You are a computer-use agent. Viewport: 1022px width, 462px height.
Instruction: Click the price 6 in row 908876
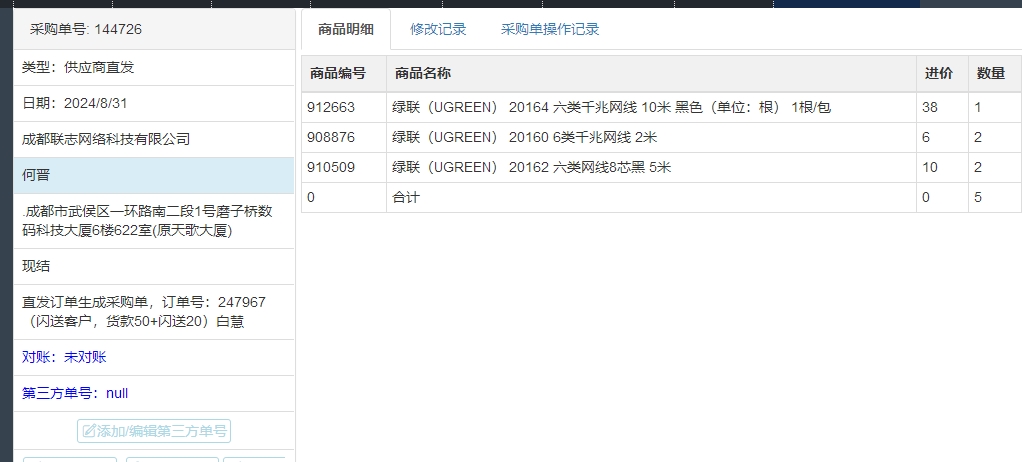pyautogui.click(x=942, y=137)
